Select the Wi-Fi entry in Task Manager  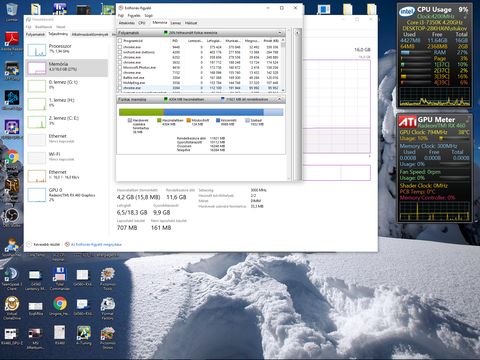(67, 158)
